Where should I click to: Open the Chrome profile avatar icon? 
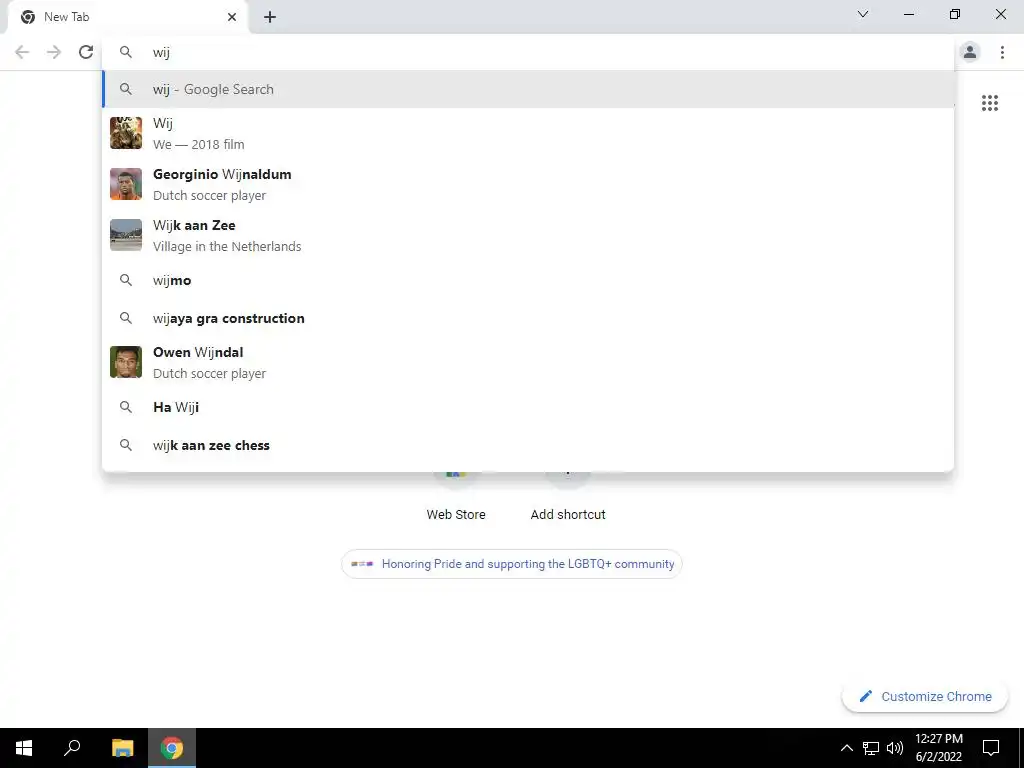(970, 52)
